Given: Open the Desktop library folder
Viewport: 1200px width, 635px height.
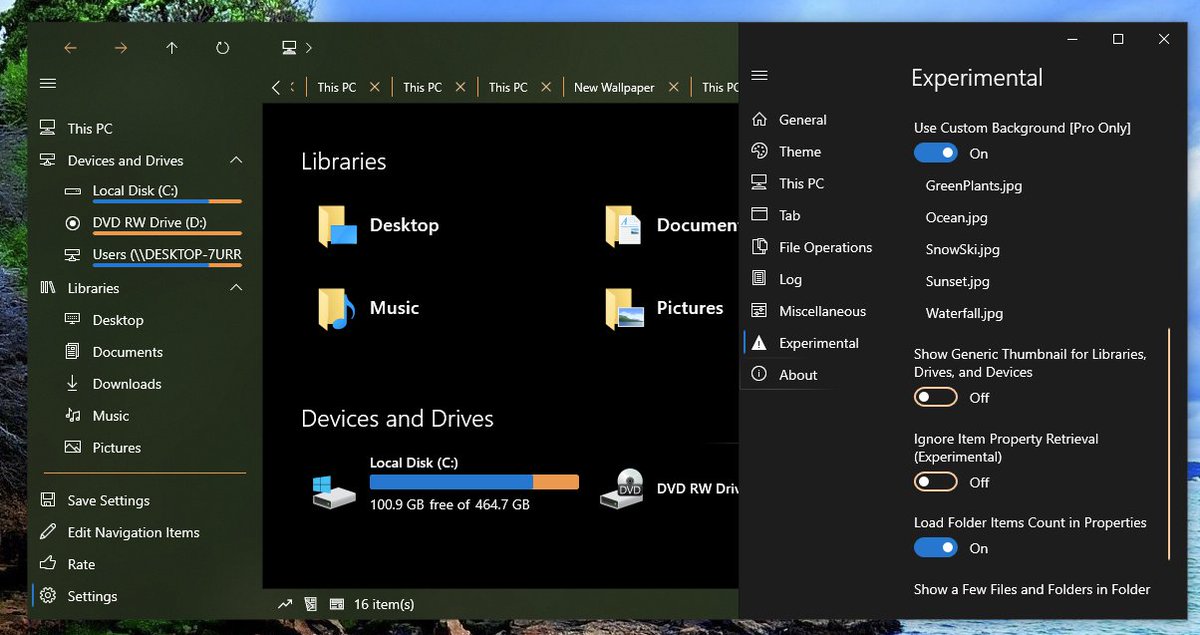Looking at the screenshot, I should coord(380,226).
